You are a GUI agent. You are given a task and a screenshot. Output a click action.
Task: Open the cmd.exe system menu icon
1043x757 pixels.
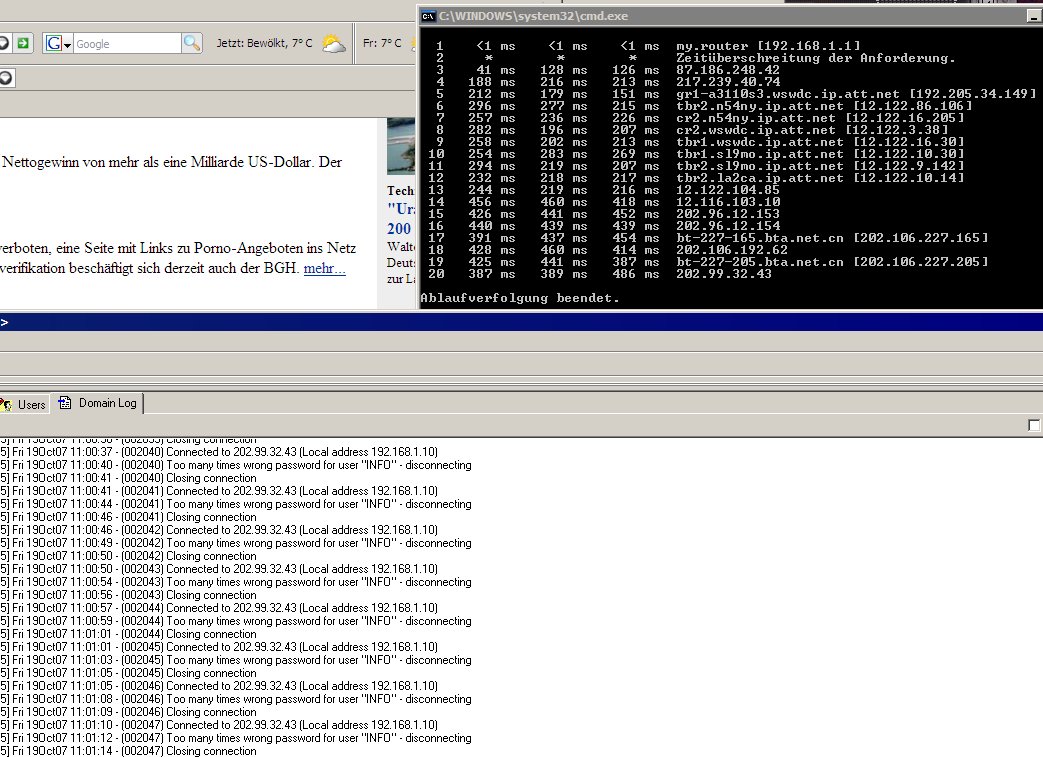427,16
